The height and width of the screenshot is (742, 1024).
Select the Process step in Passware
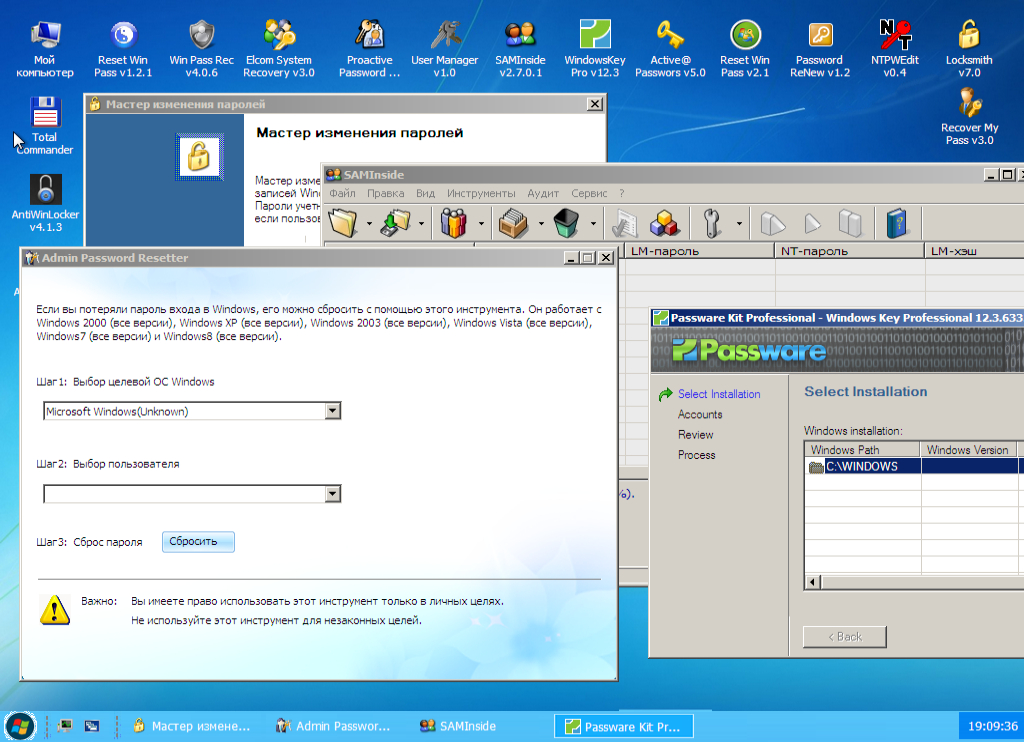(x=697, y=455)
